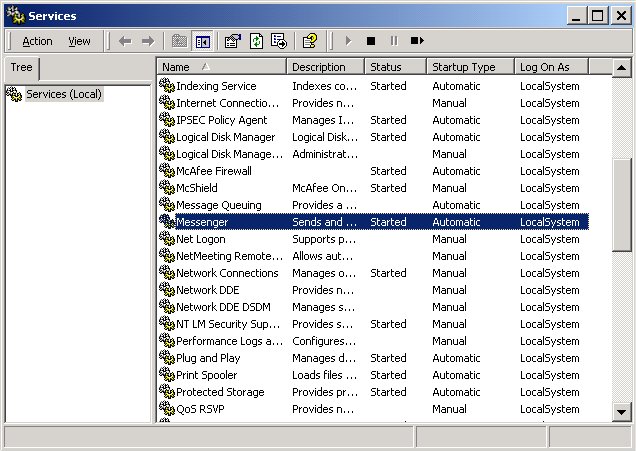This screenshot has height=451, width=636.
Task: Stop the selected service using toolbar
Action: point(370,41)
